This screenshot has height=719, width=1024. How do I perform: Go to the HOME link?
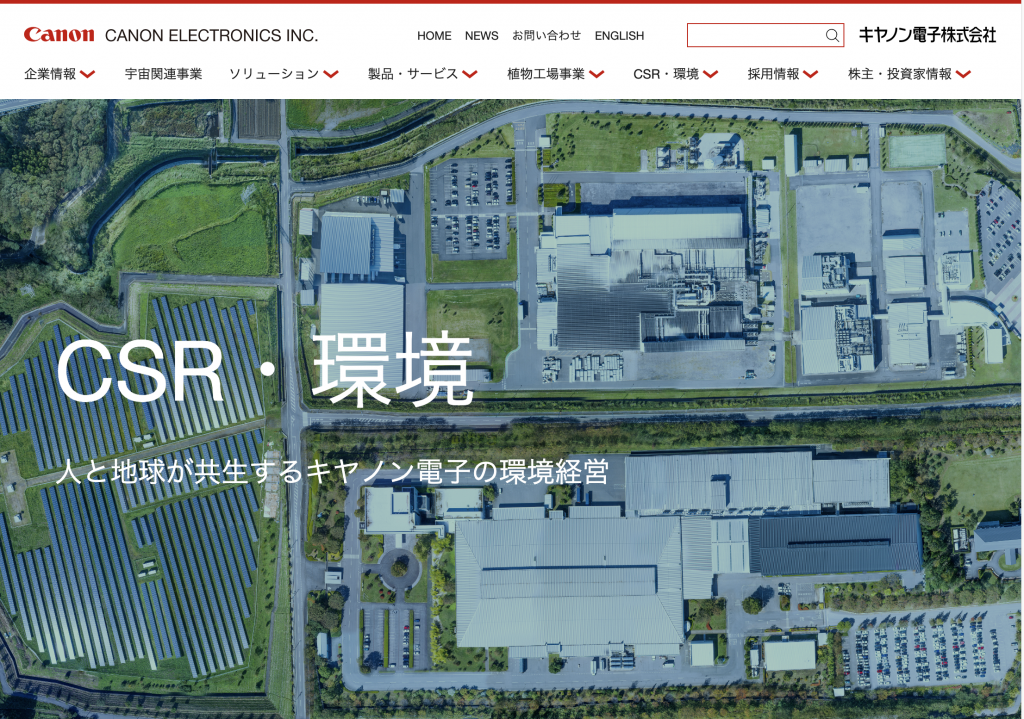point(434,36)
